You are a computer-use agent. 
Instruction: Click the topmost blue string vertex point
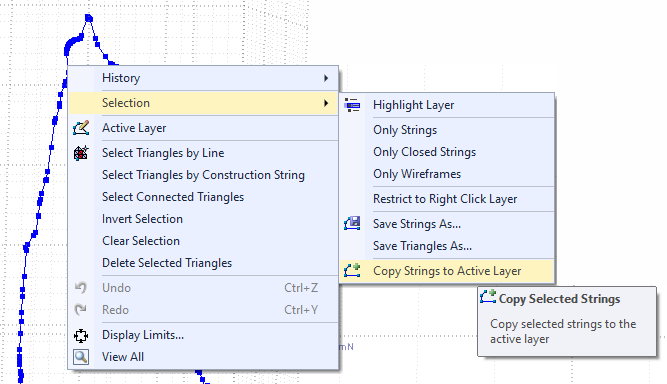tap(89, 18)
